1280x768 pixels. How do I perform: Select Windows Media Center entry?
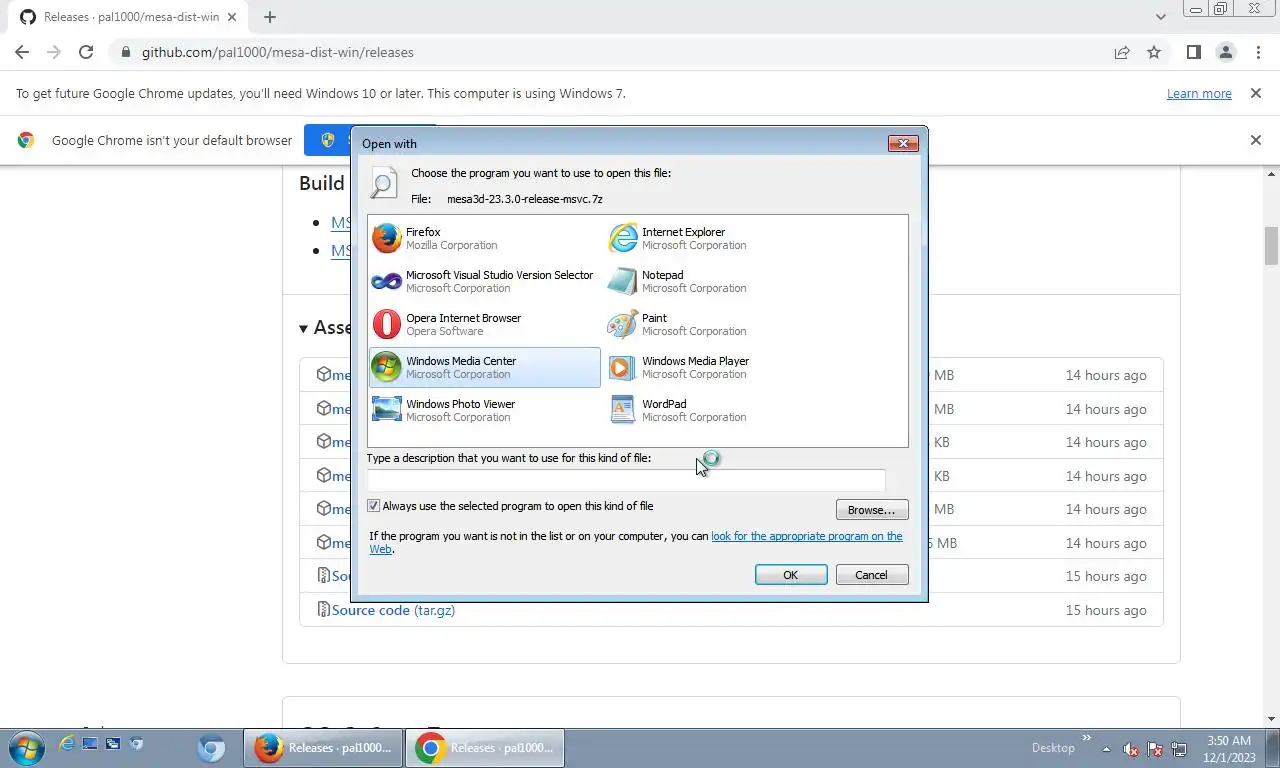point(485,367)
